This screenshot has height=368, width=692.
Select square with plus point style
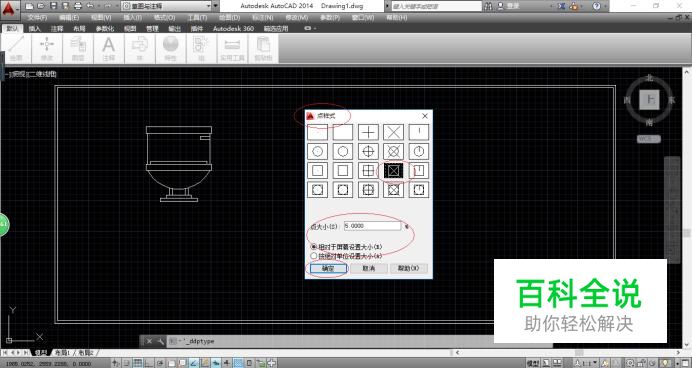tap(368, 170)
